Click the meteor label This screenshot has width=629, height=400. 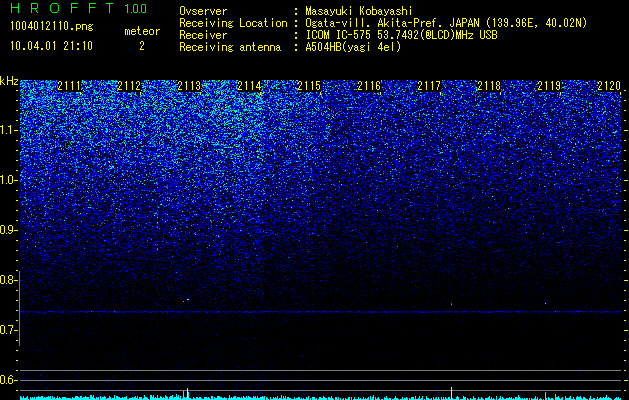tap(142, 31)
